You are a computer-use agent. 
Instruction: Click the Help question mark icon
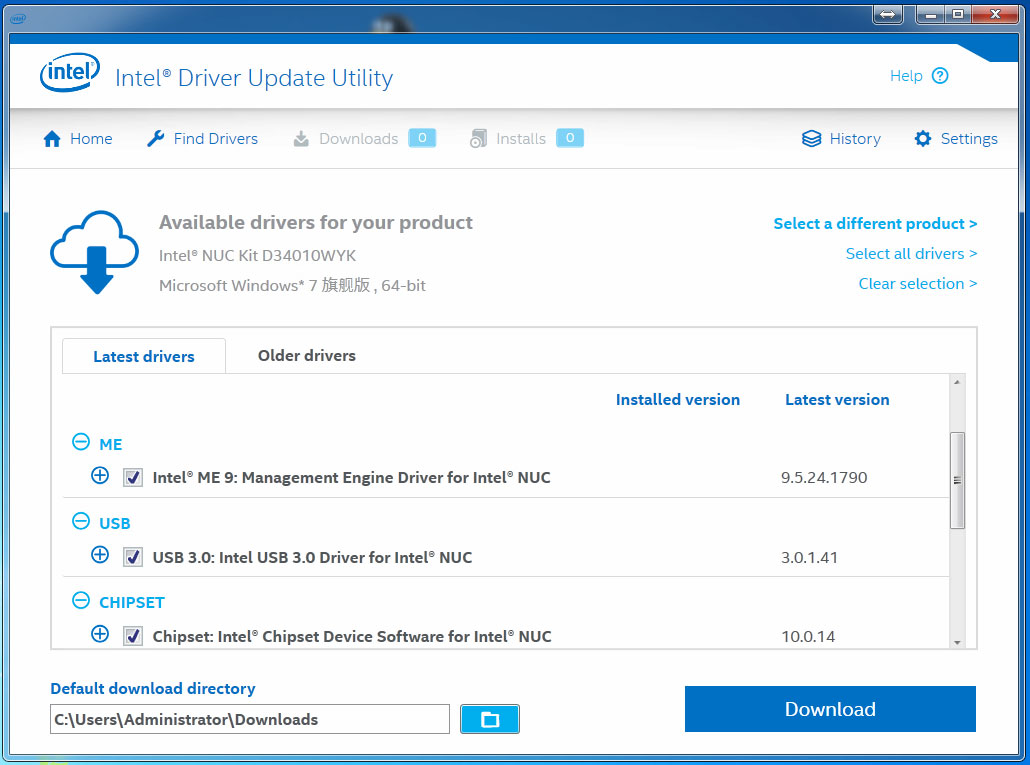tap(940, 76)
